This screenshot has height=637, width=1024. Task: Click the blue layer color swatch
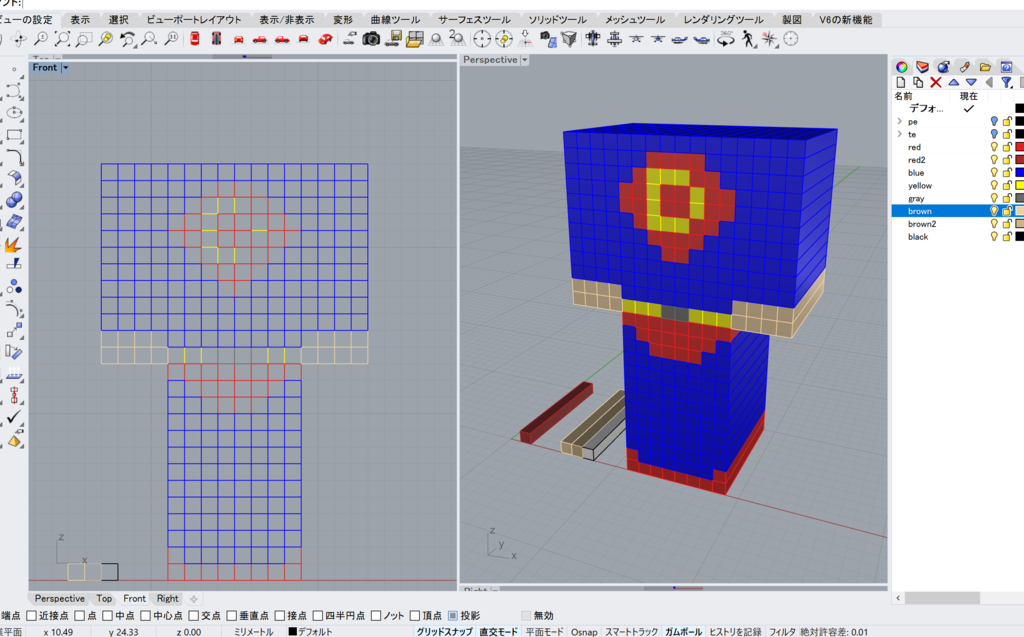(x=1019, y=172)
